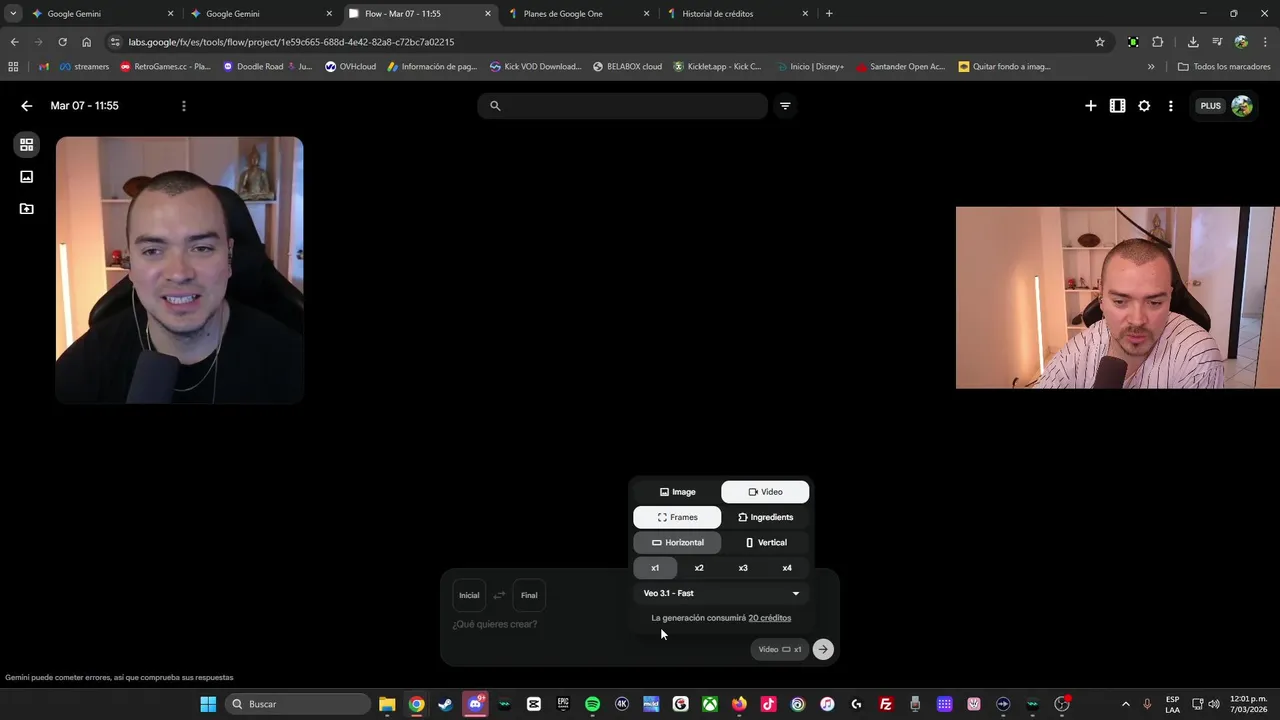The height and width of the screenshot is (720, 1280).
Task: Open the 20 créditos link
Action: click(x=769, y=618)
